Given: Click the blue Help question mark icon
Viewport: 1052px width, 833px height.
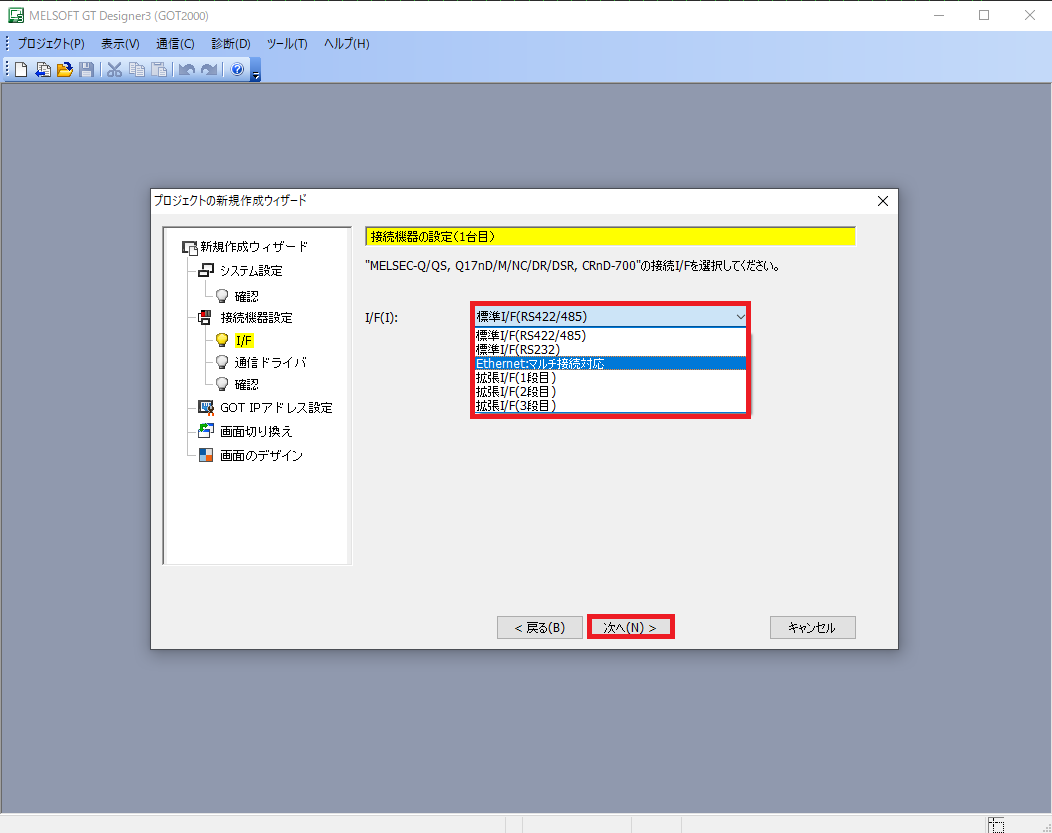Looking at the screenshot, I should tap(237, 69).
